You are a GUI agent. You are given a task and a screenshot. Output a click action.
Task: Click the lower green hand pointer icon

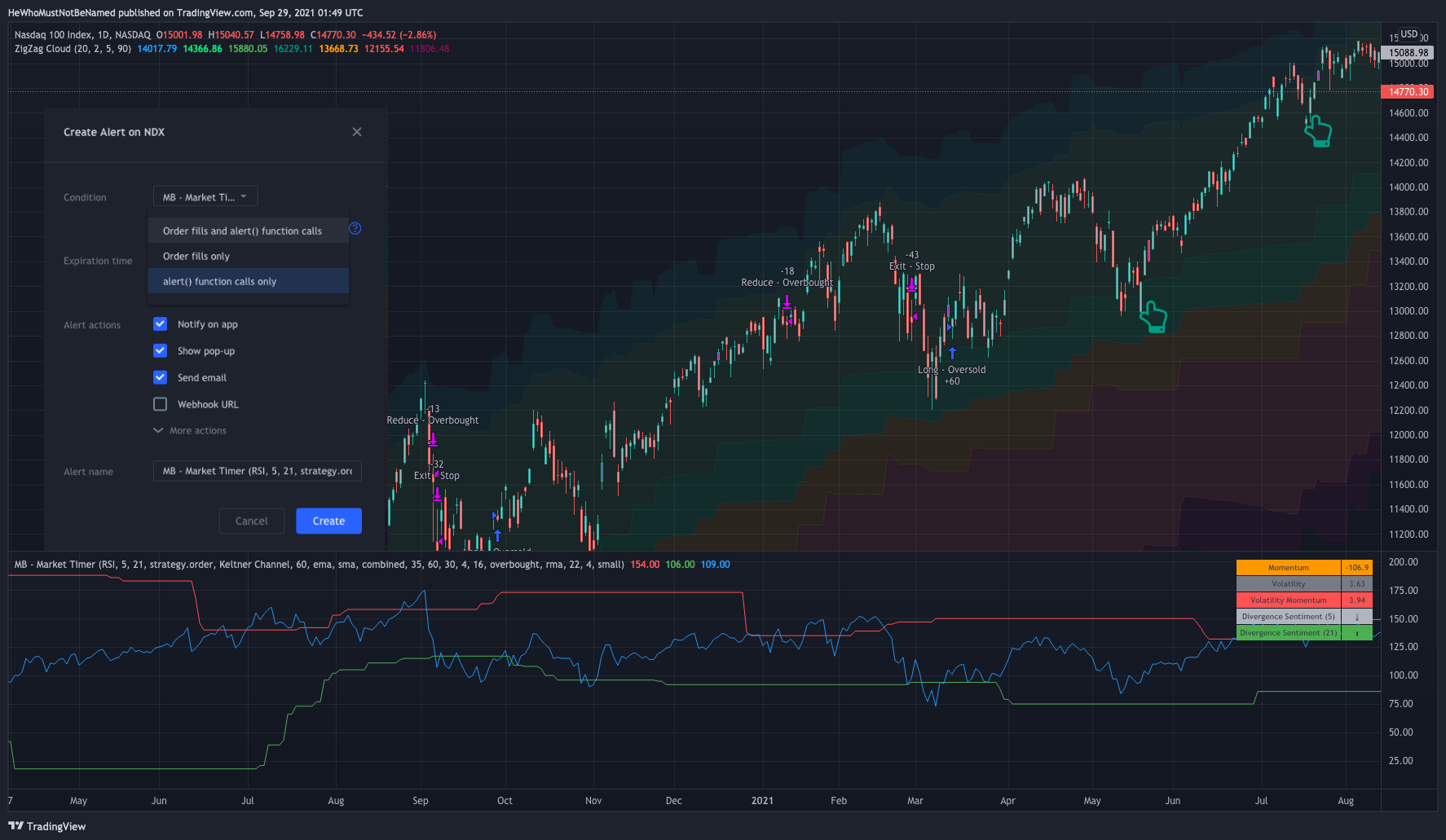[x=1153, y=317]
